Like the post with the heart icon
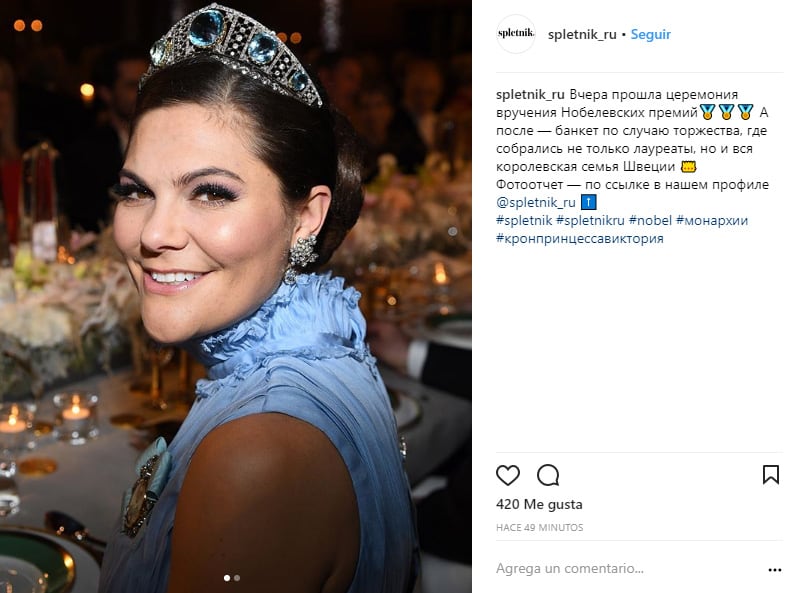The image size is (787, 593). [507, 475]
